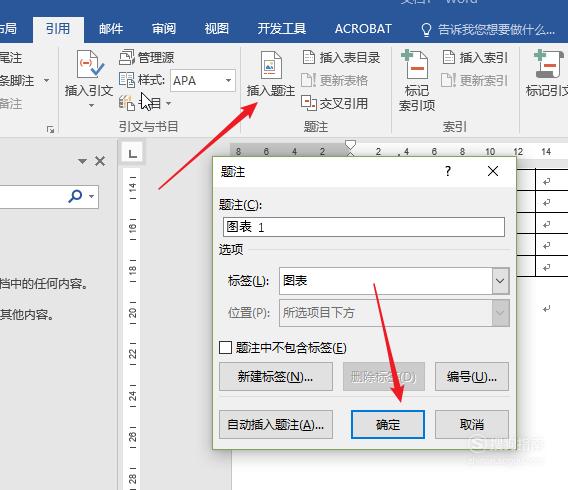The image size is (568, 490).
Task: Expand the 脚注 next-footnote dropdown arrow
Action: pyautogui.click(x=46, y=80)
